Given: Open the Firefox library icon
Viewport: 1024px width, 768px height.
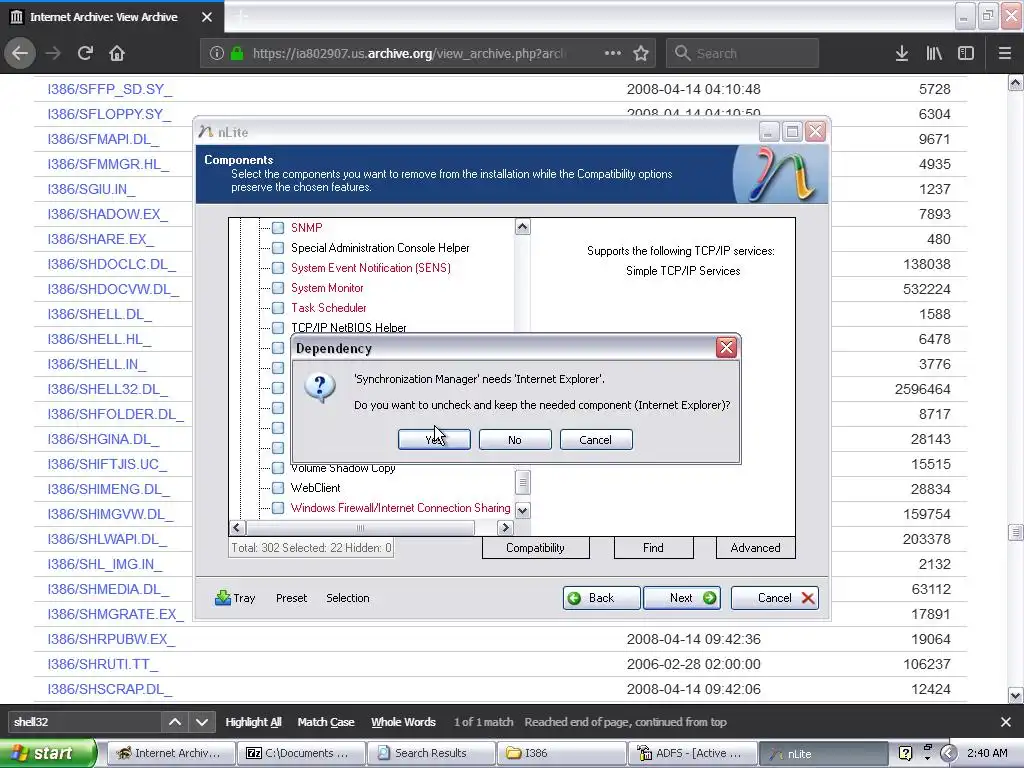Looking at the screenshot, I should [934, 53].
